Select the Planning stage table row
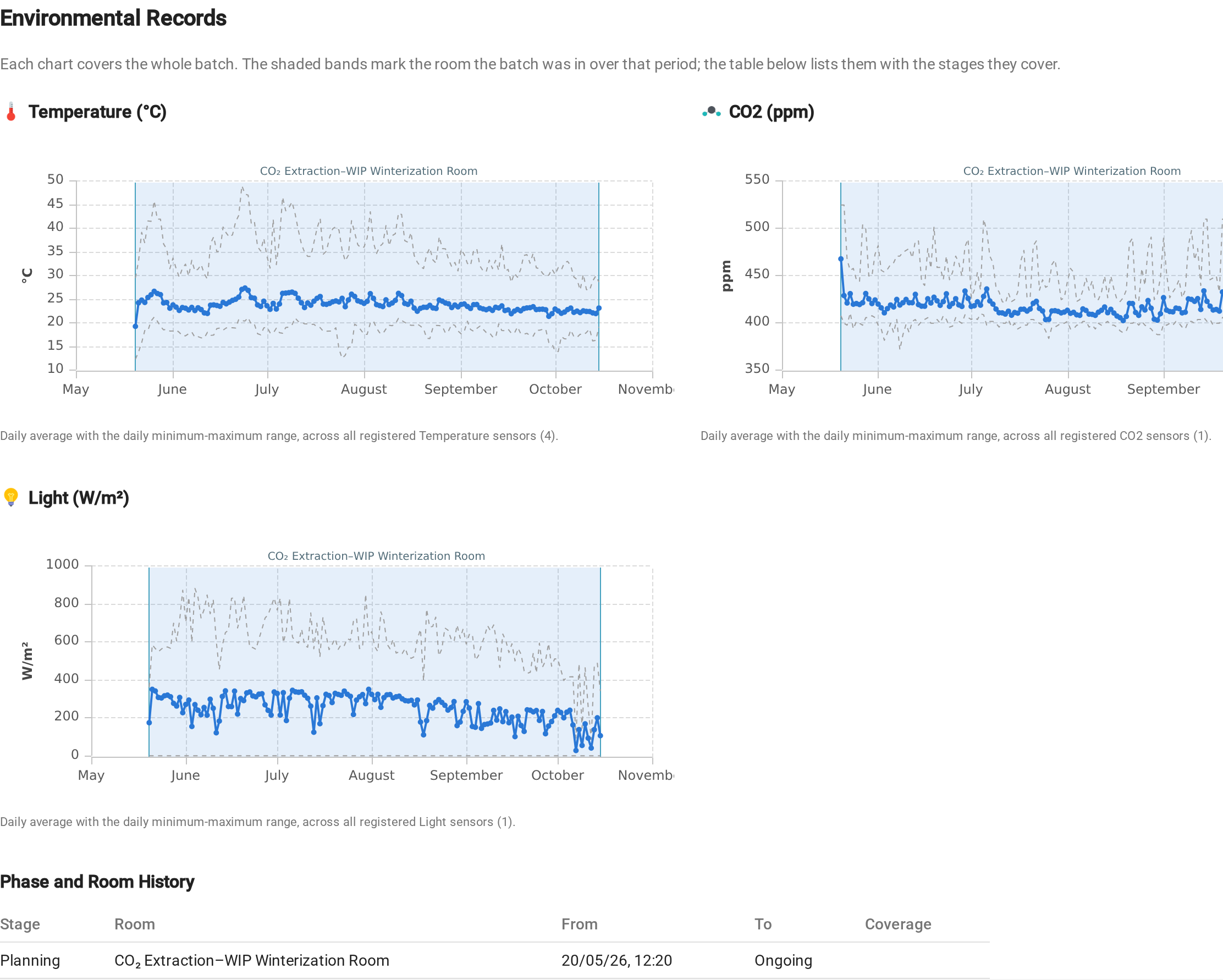Viewport: 1223px width, 980px height. click(495, 960)
